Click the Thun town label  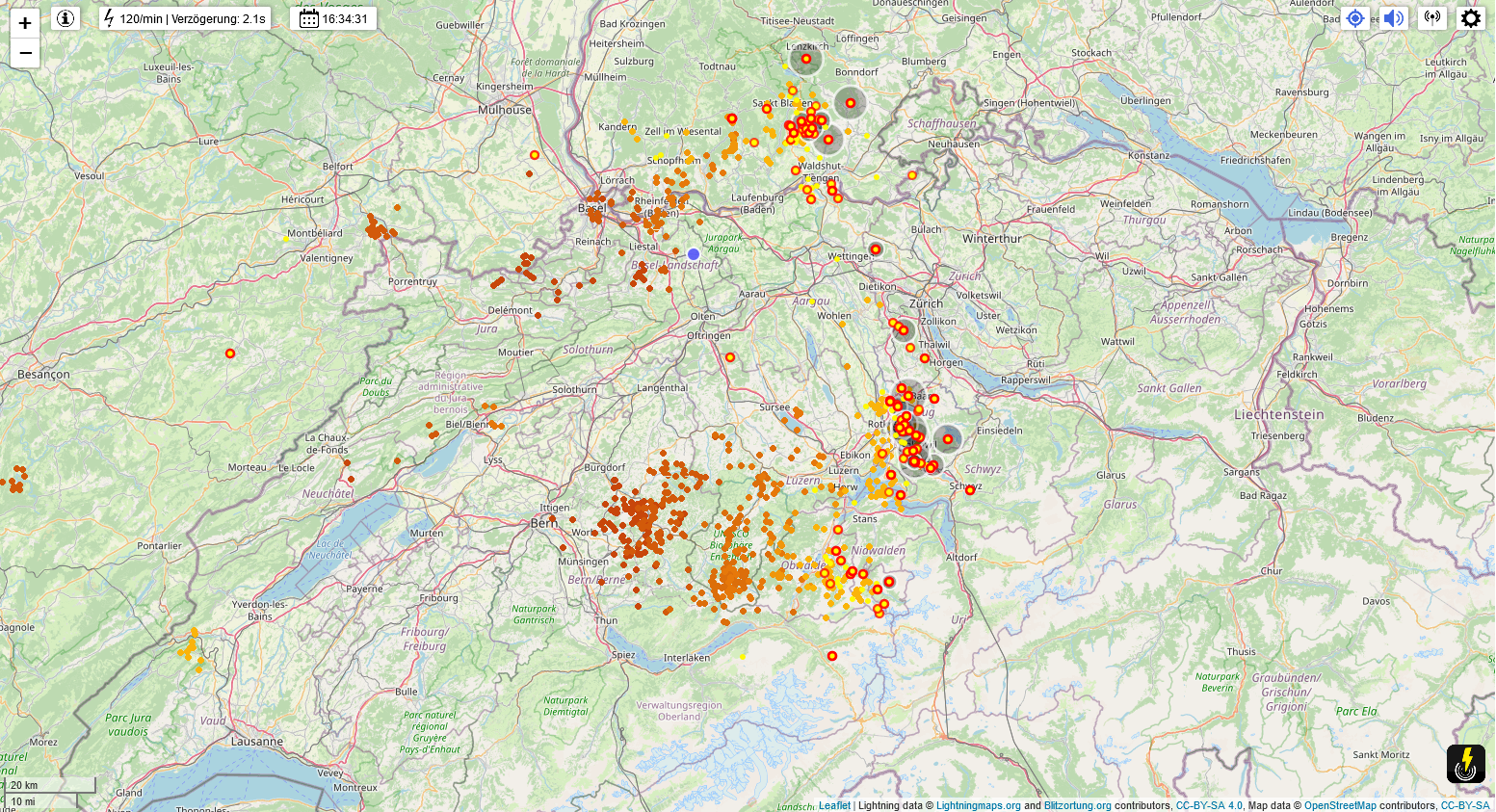pos(607,621)
